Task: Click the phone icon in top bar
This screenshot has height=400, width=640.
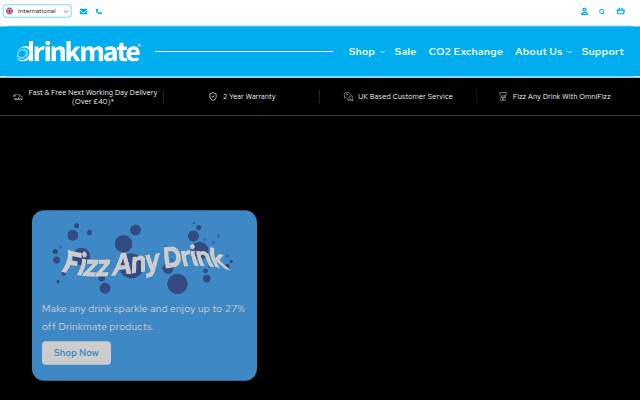Action: (x=99, y=11)
